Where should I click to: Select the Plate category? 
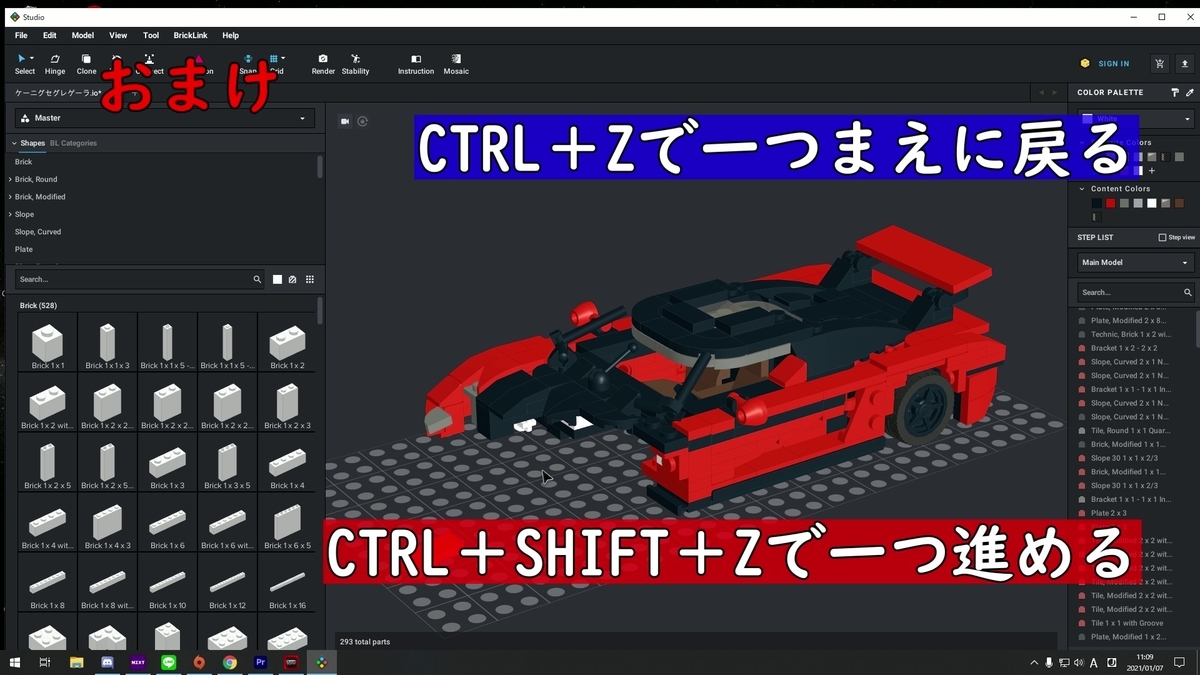[24, 250]
